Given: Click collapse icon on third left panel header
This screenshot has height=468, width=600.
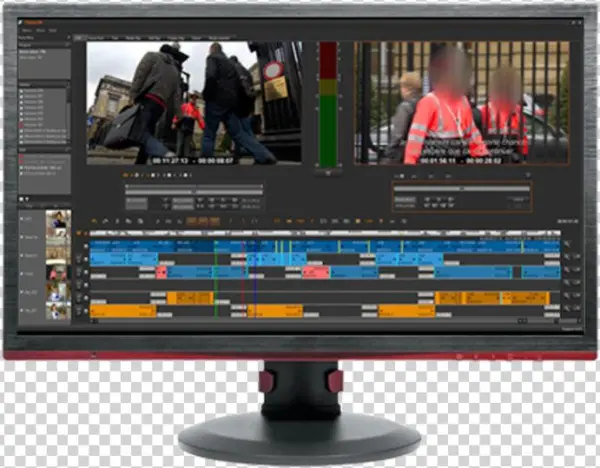Looking at the screenshot, I should (x=67, y=150).
